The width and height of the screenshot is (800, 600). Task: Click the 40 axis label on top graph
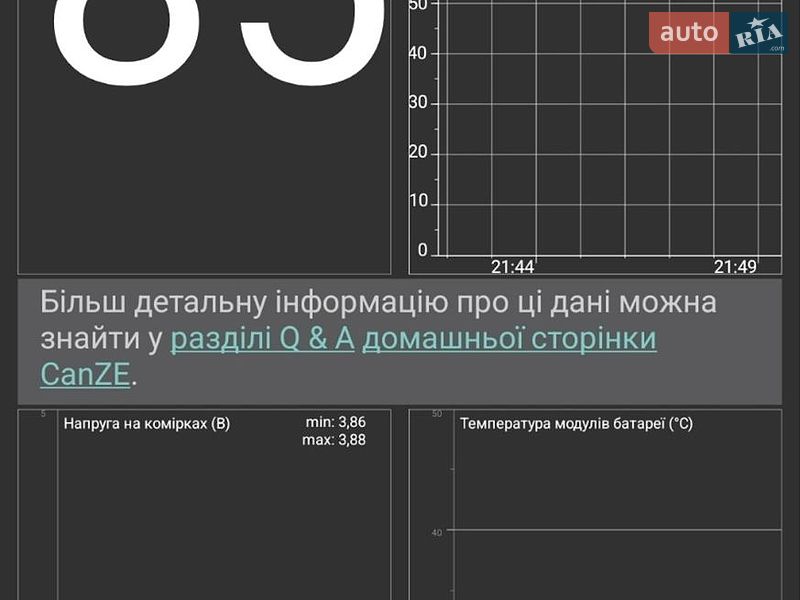(418, 53)
